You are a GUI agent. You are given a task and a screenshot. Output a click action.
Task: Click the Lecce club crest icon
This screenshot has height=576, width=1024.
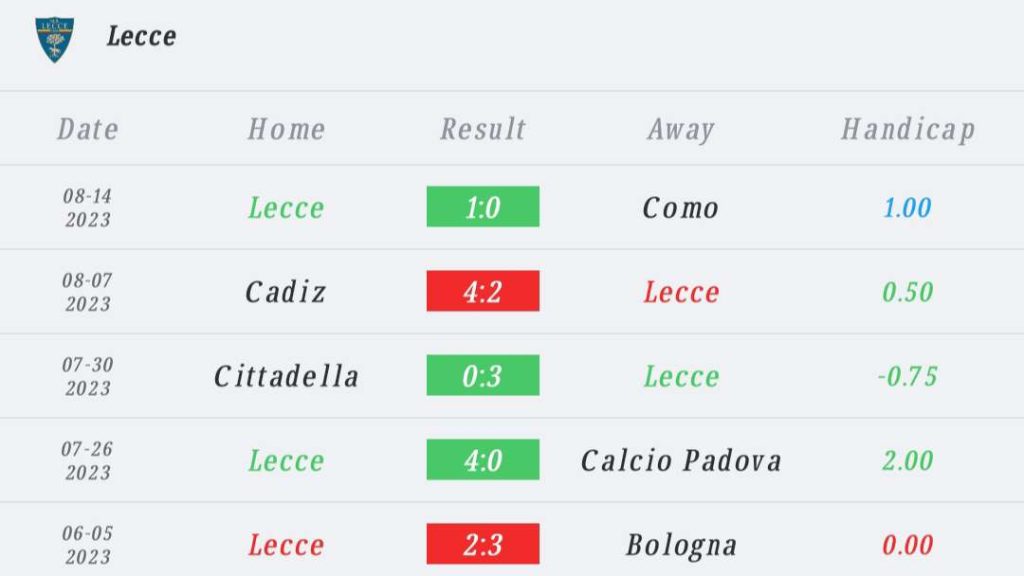coord(54,38)
